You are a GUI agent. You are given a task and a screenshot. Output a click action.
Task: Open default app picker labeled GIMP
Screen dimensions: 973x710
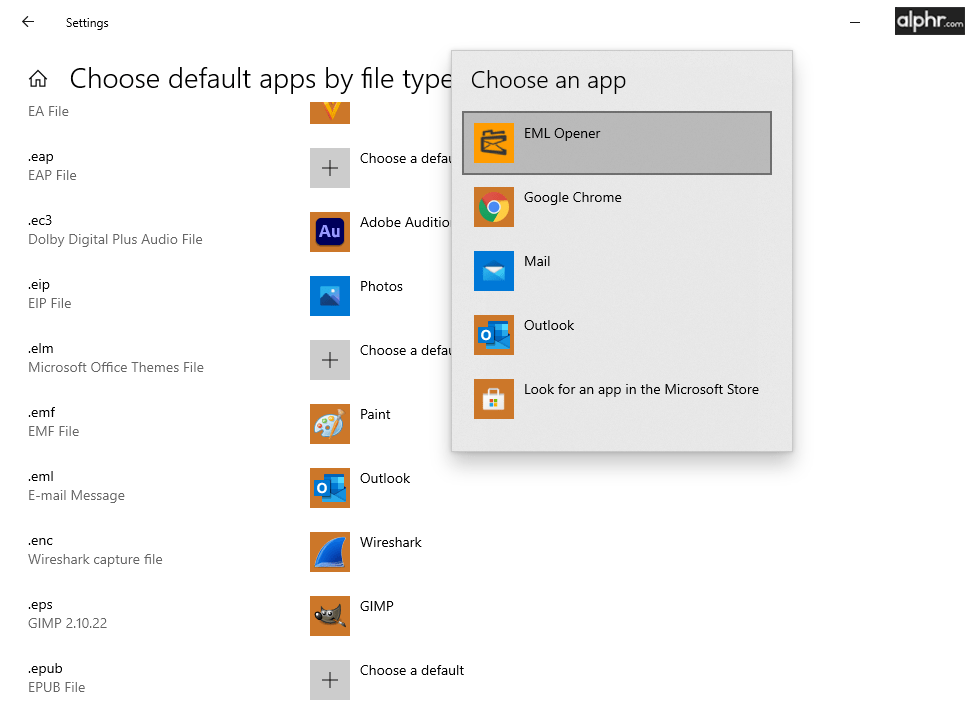pos(377,607)
